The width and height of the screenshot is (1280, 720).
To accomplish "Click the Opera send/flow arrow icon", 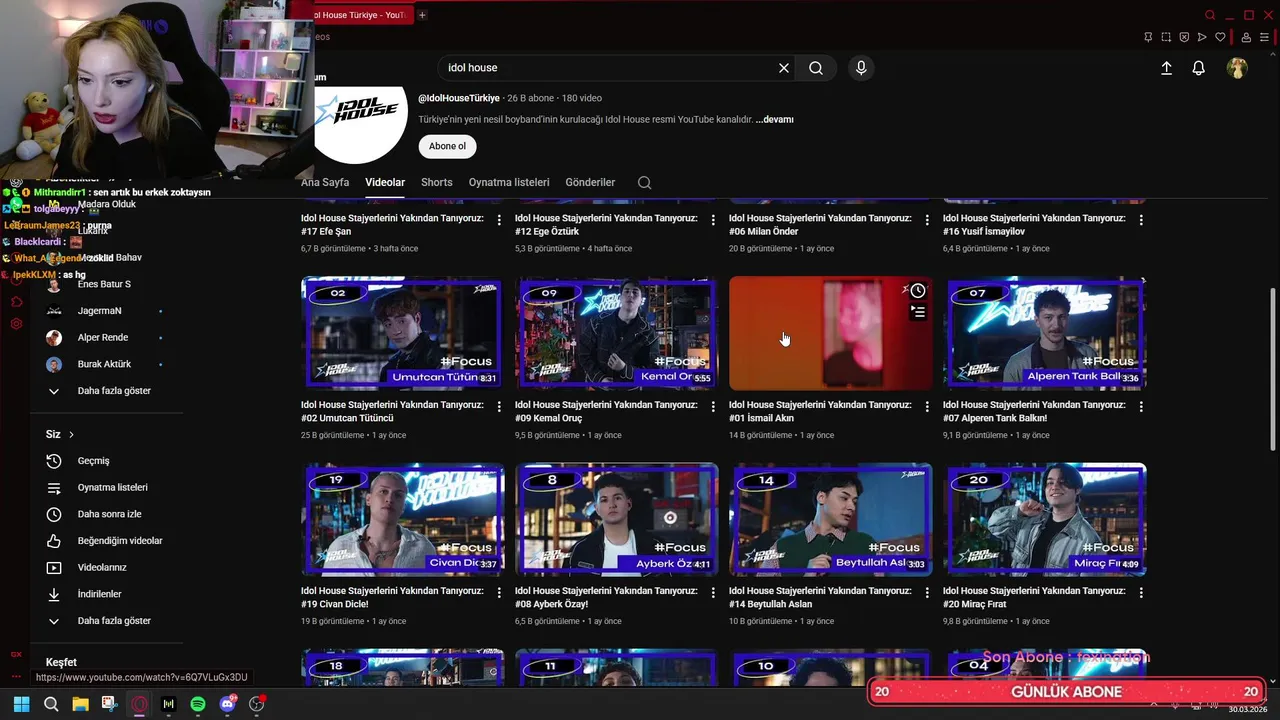I will 1202,37.
